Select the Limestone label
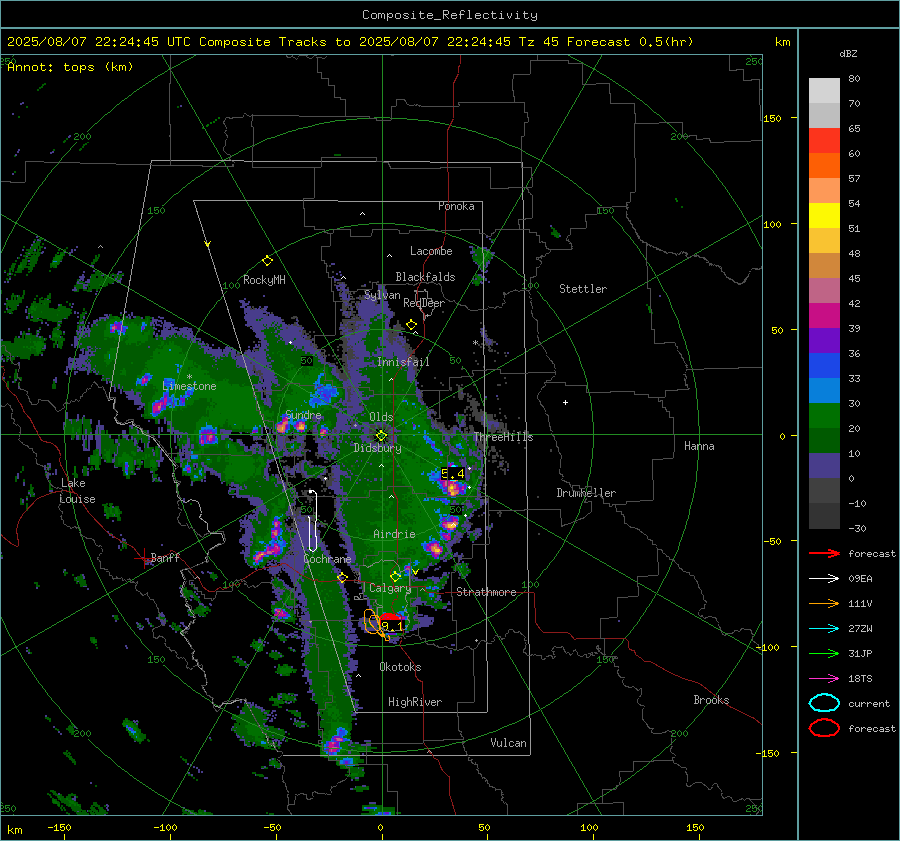900x841 pixels. [x=189, y=386]
